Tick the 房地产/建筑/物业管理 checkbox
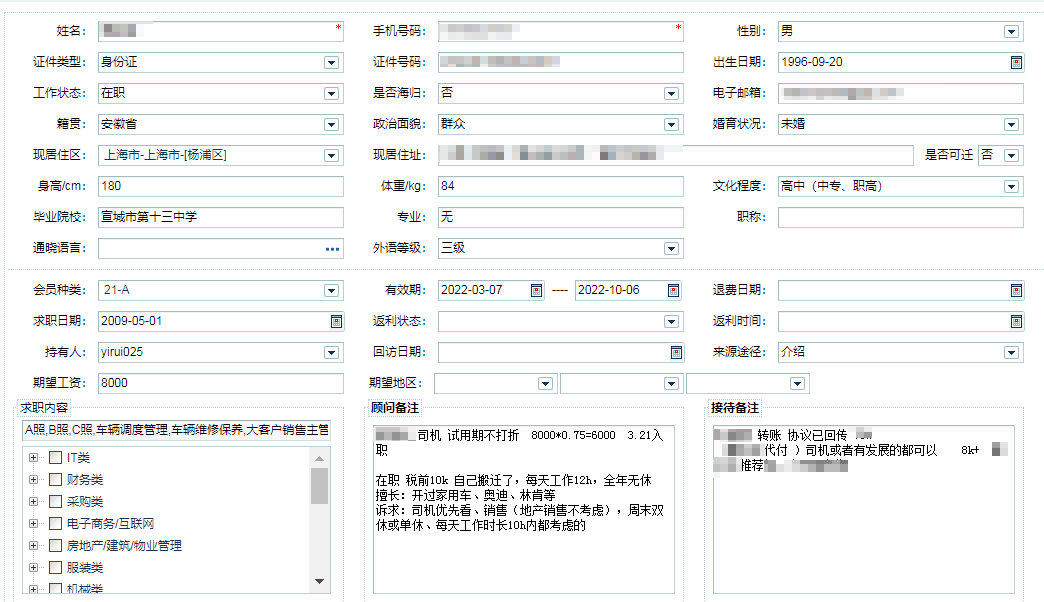 56,545
